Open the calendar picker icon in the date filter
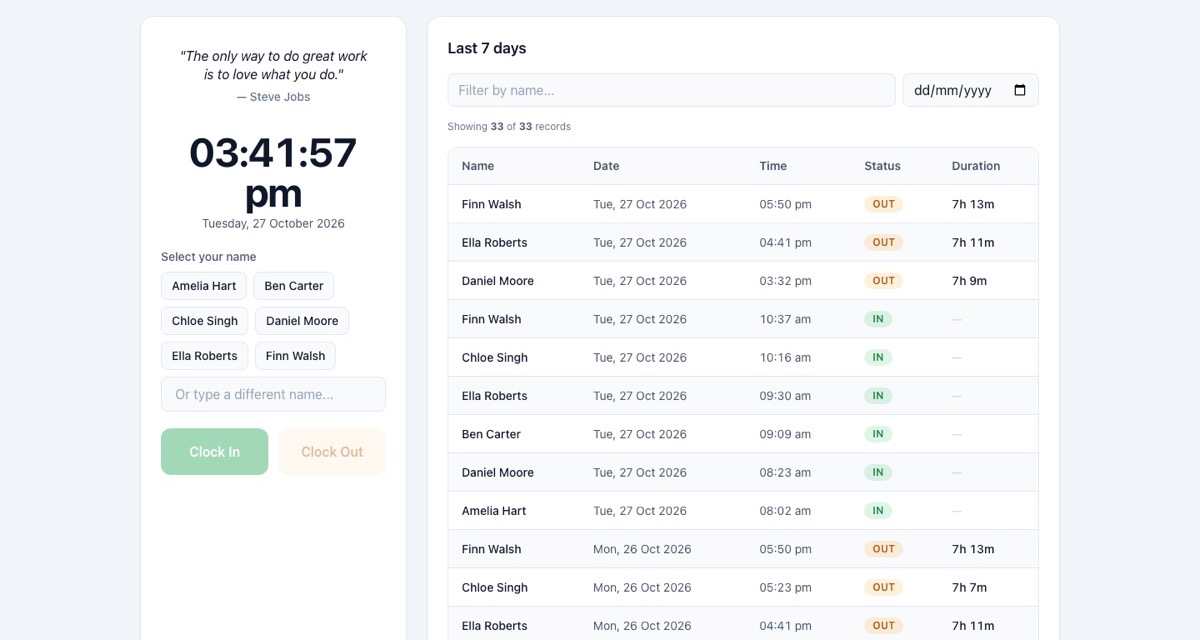 click(1020, 90)
